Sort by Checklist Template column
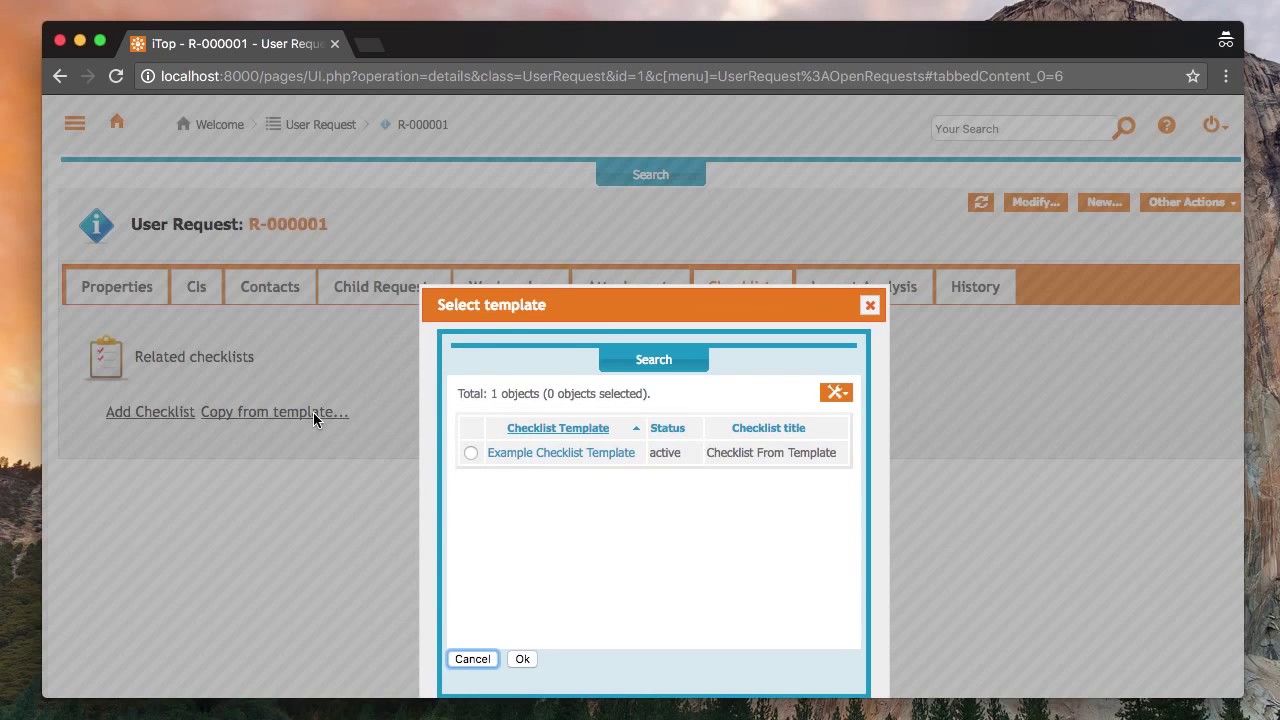Image resolution: width=1280 pixels, height=720 pixels. click(558, 428)
